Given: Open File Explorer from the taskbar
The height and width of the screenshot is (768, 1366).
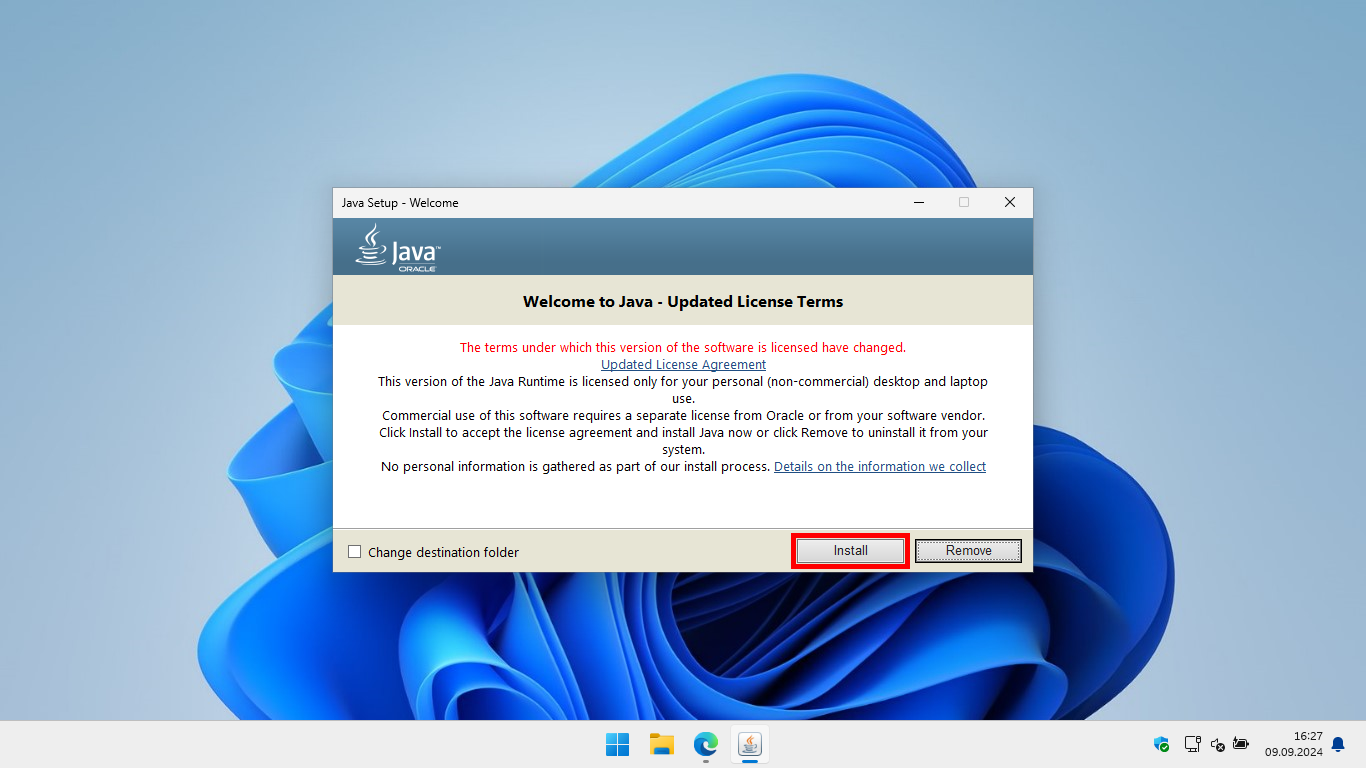Looking at the screenshot, I should tap(661, 744).
